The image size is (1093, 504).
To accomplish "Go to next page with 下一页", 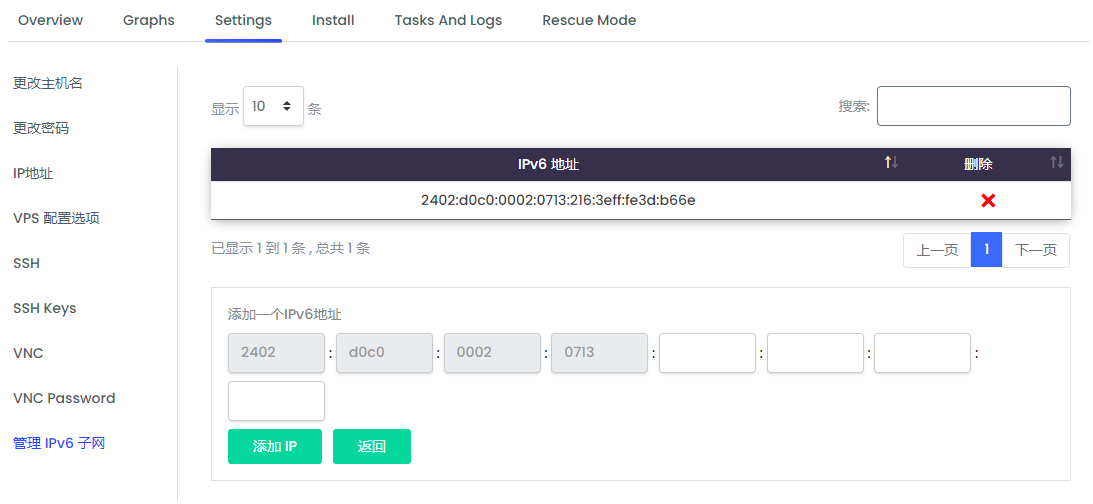I will pyautogui.click(x=1035, y=250).
